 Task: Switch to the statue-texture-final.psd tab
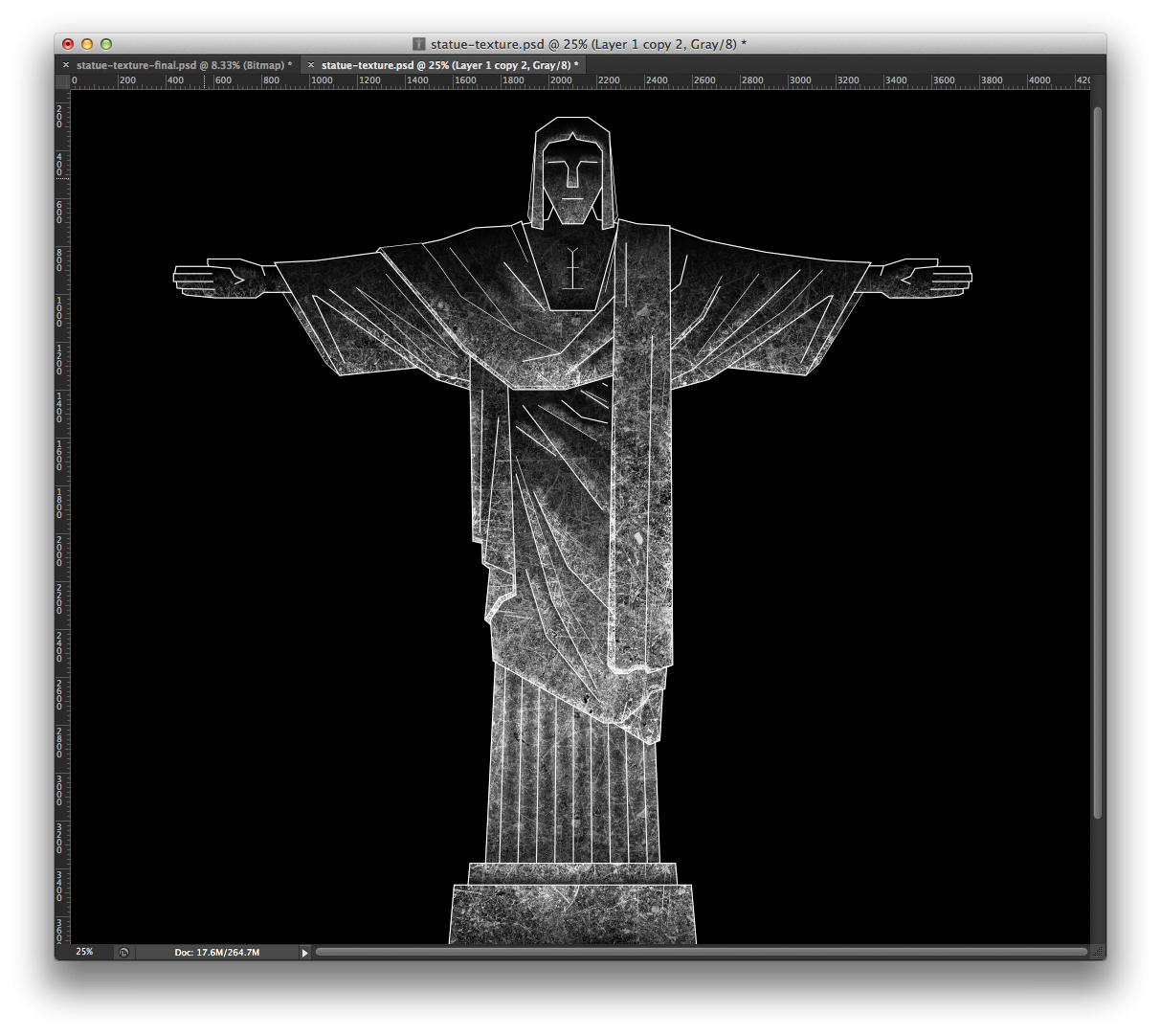(184, 65)
